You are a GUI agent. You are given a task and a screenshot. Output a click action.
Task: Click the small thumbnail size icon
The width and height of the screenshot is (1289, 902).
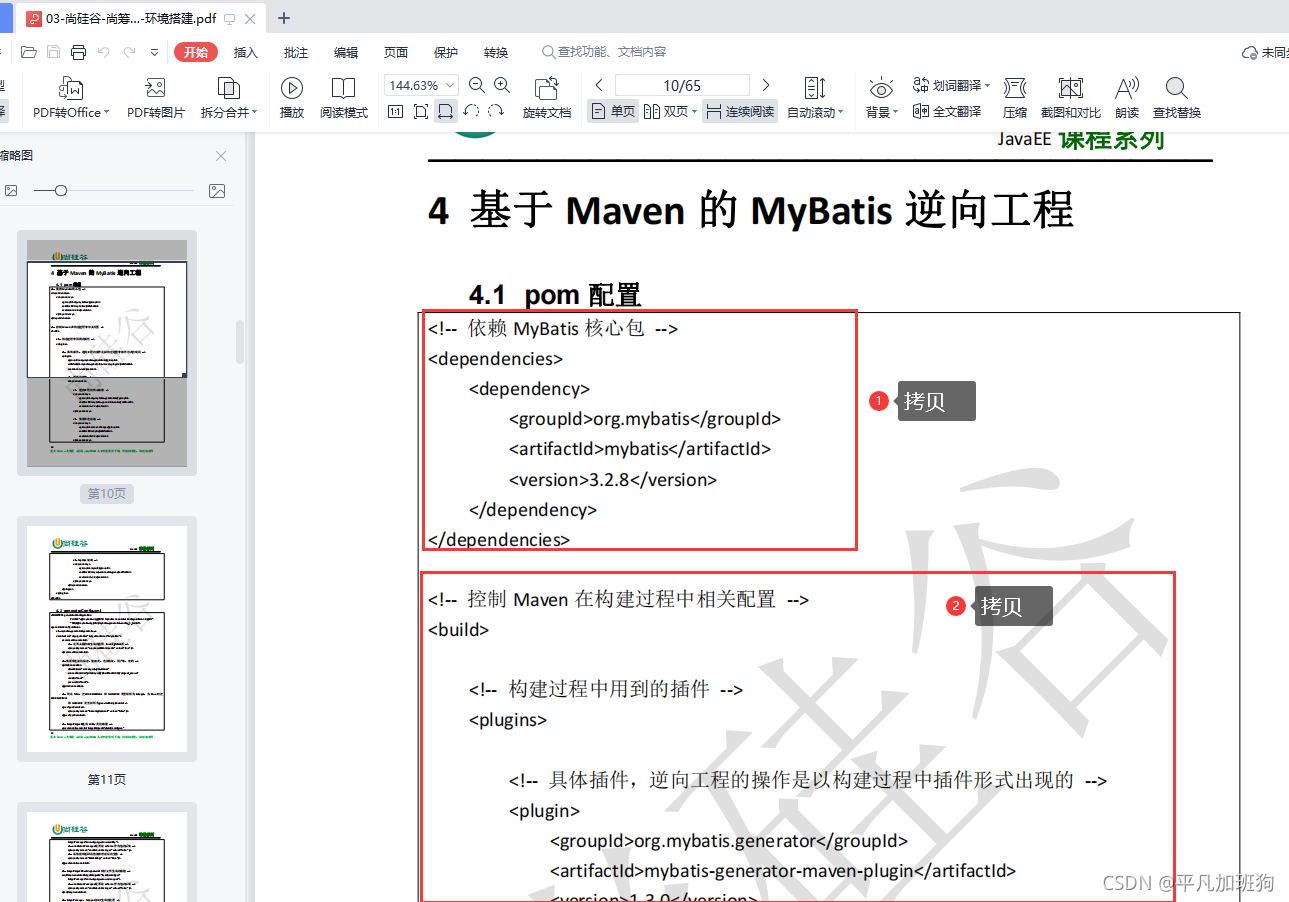(11, 190)
